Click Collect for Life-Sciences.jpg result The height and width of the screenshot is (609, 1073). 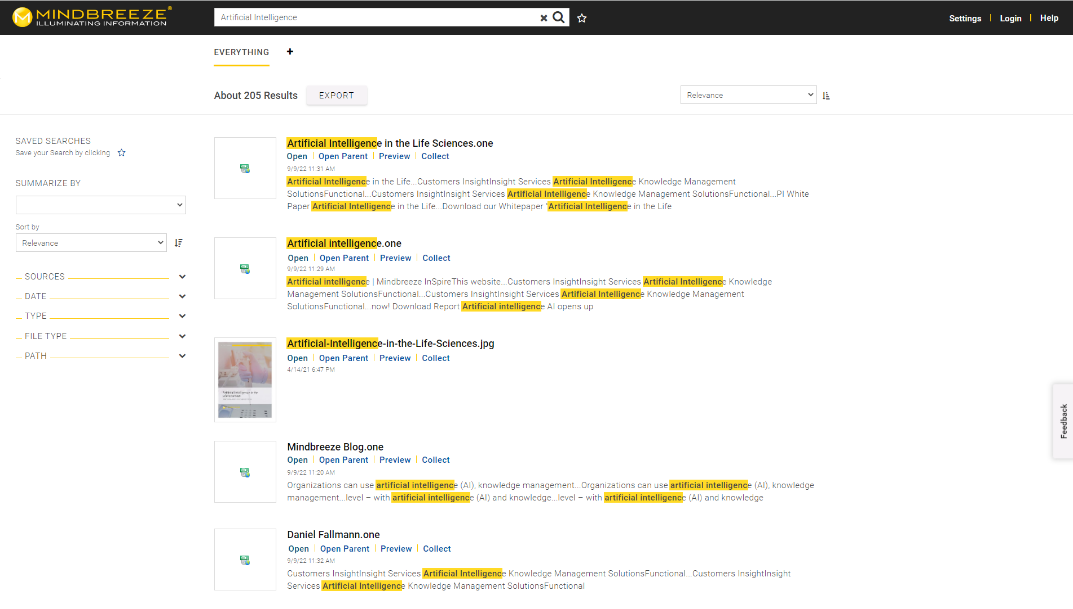pos(436,358)
